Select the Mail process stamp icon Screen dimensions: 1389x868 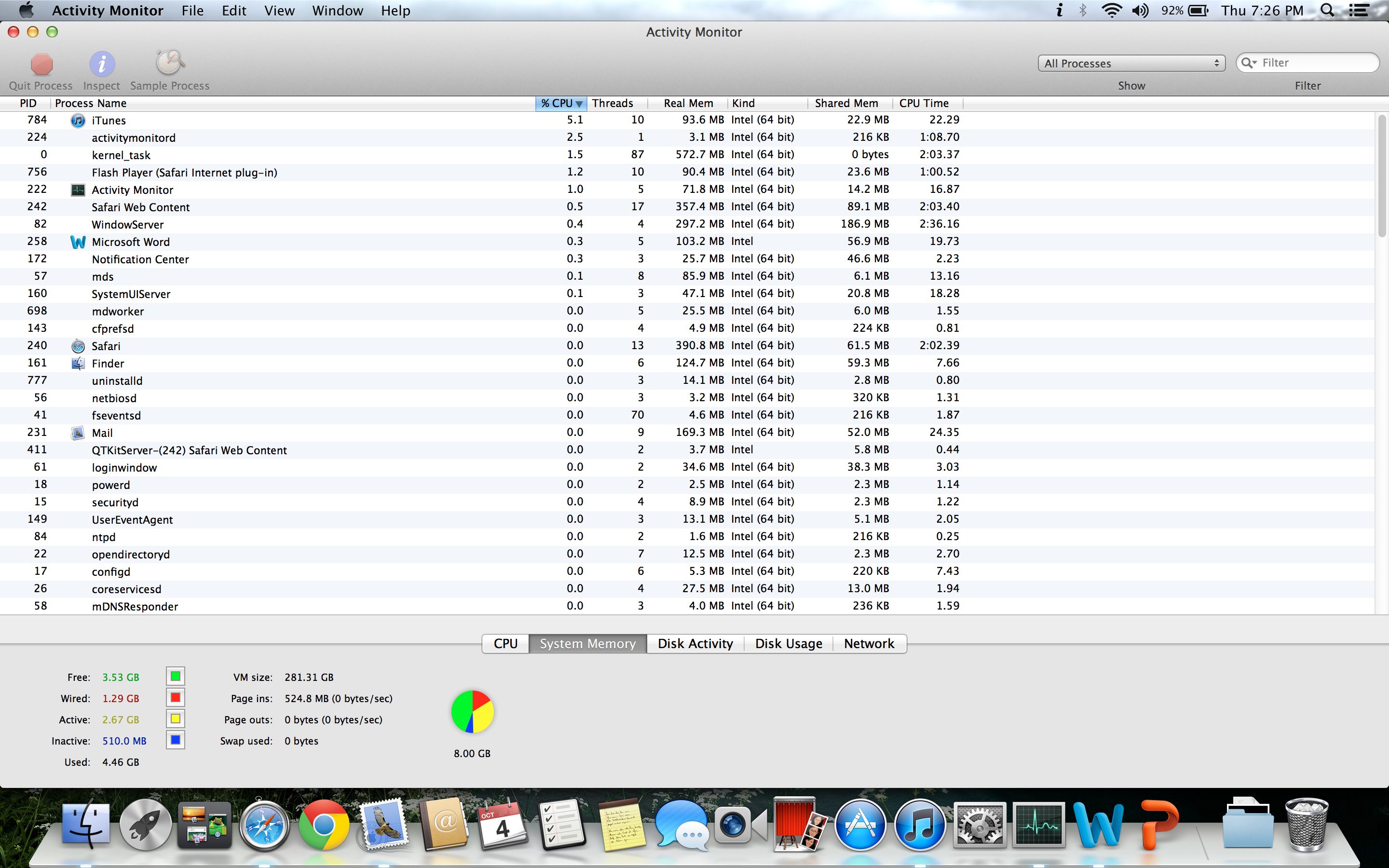point(78,433)
